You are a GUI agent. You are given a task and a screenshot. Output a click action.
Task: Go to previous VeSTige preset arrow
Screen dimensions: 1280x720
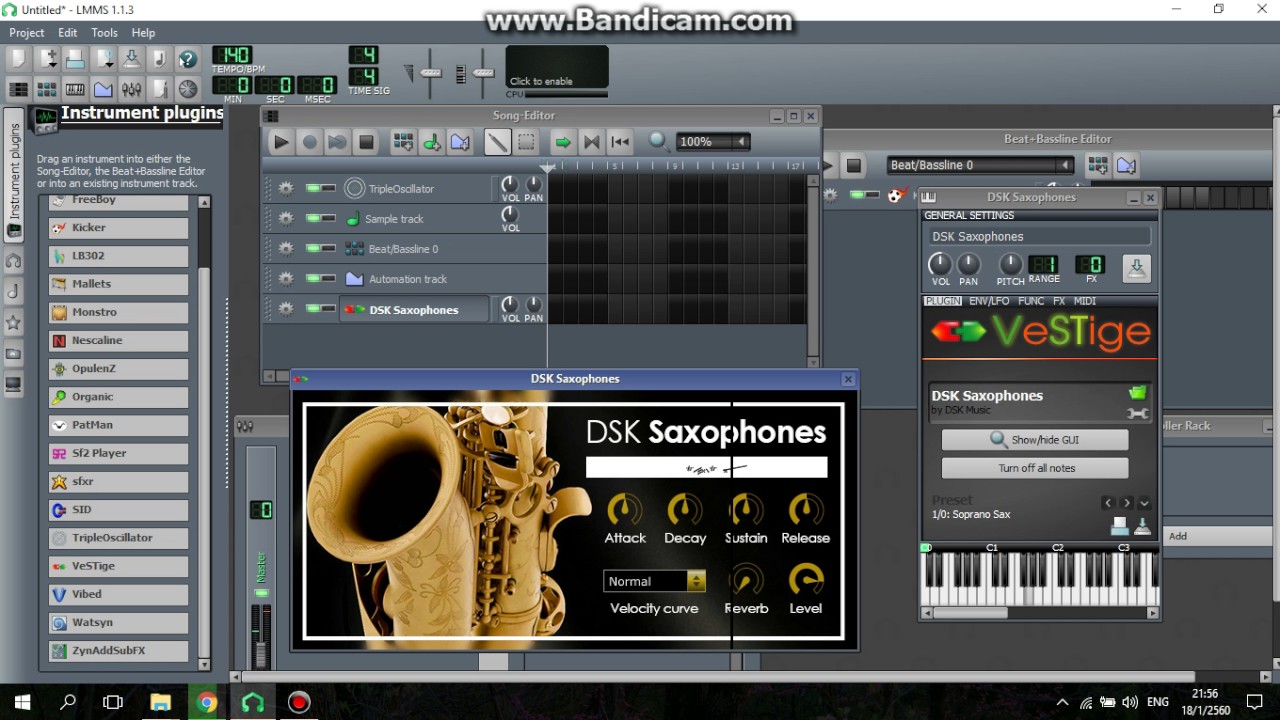pos(1108,503)
